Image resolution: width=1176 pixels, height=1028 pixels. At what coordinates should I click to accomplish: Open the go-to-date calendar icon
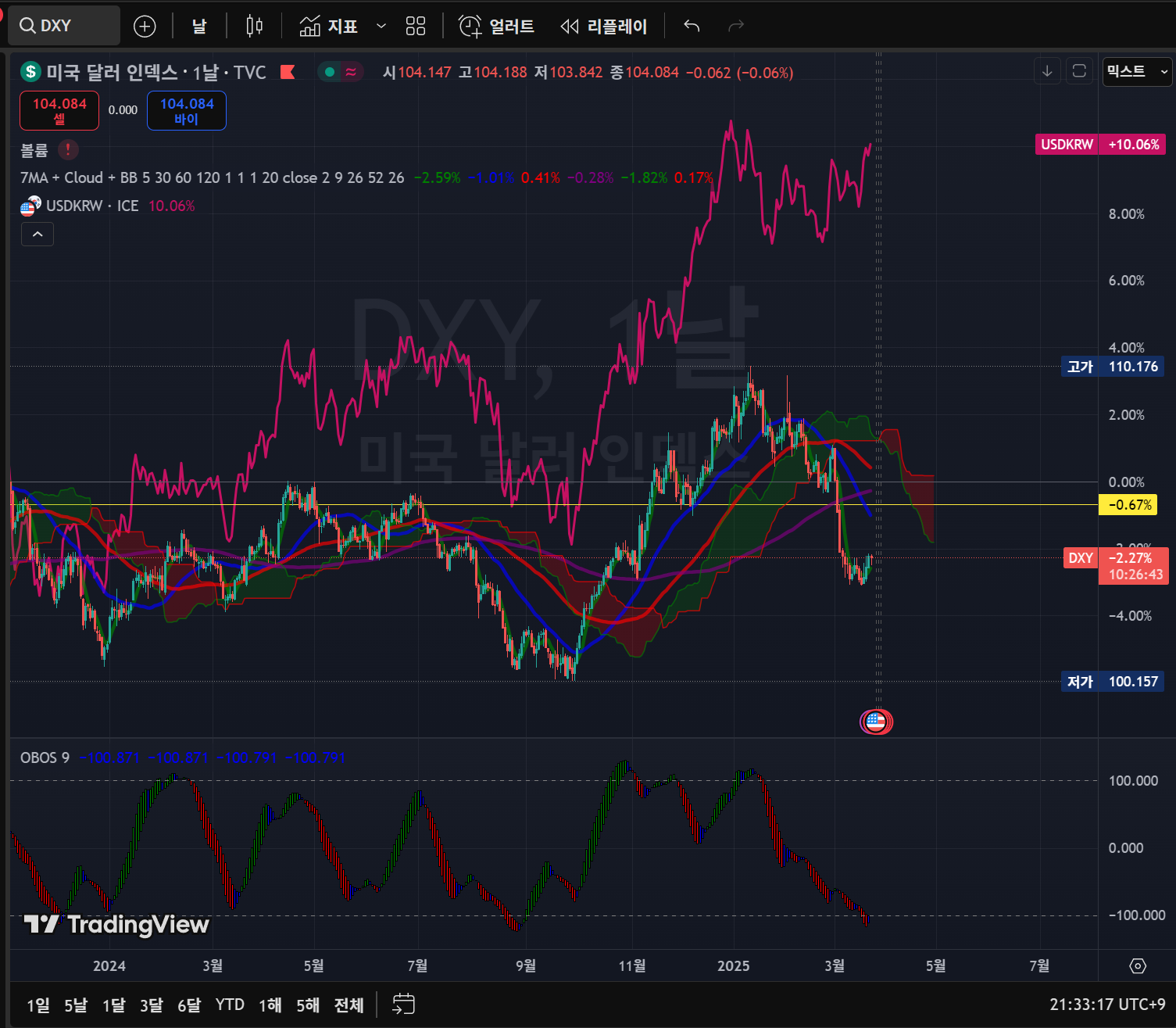(403, 1005)
